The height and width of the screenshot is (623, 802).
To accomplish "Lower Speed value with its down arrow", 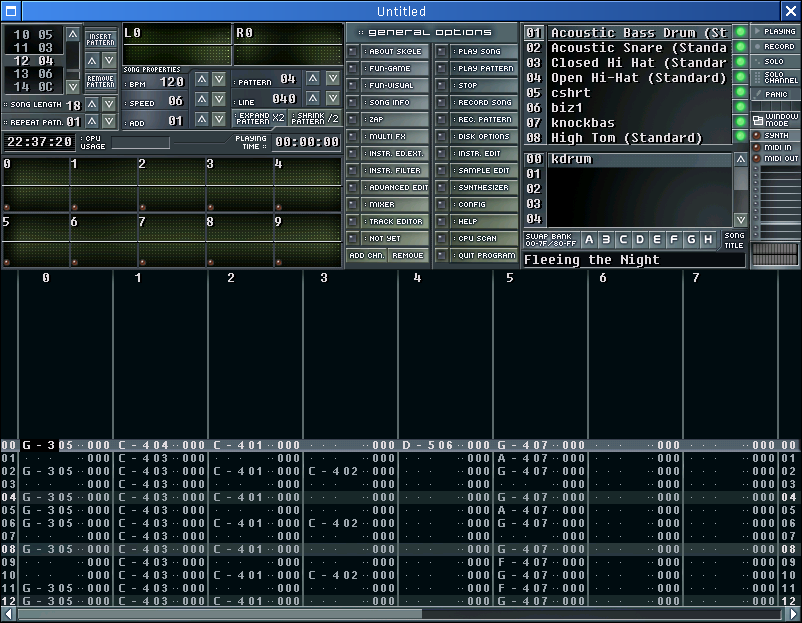I will tap(219, 99).
